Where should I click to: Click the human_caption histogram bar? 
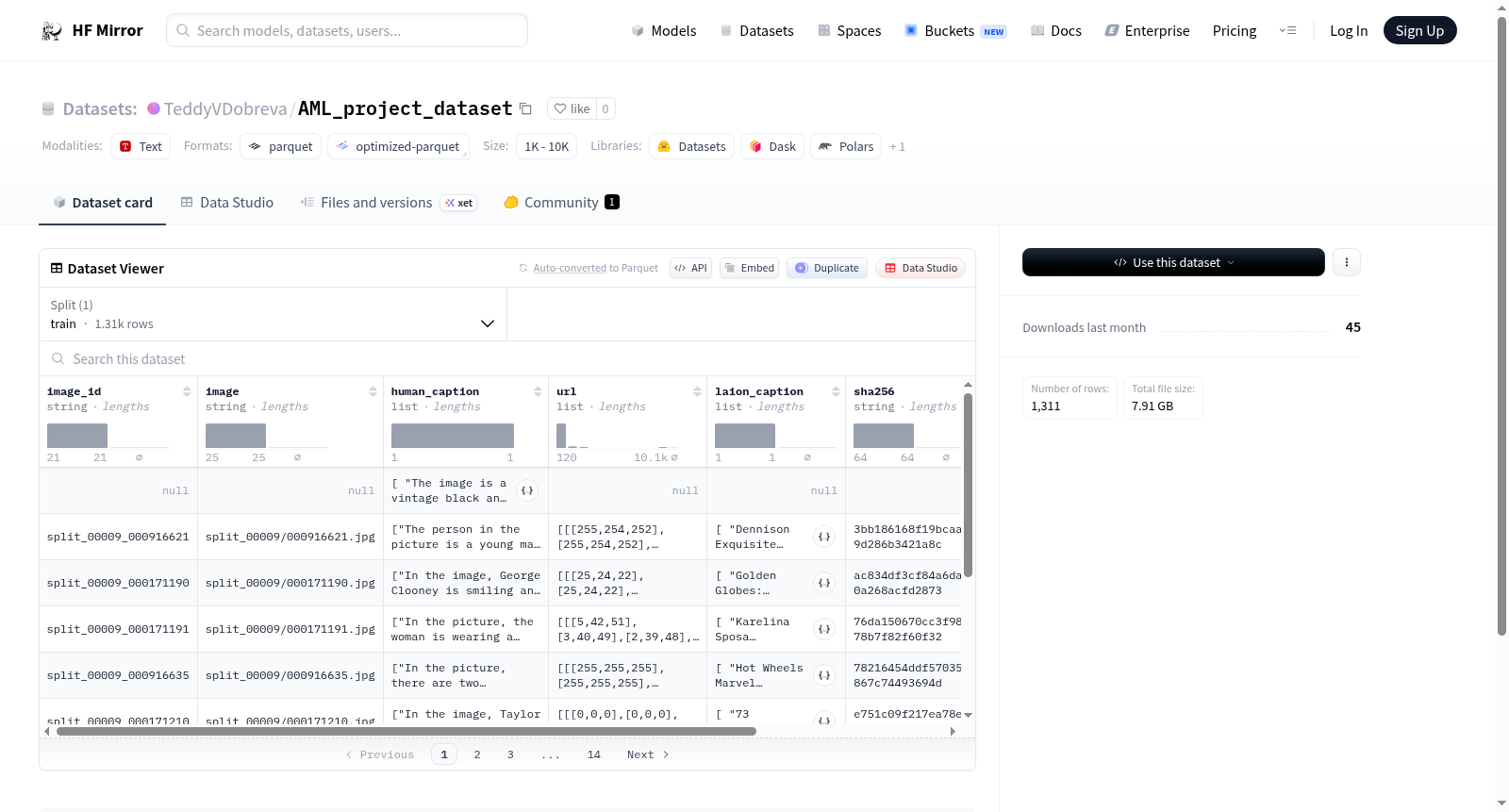(x=453, y=436)
